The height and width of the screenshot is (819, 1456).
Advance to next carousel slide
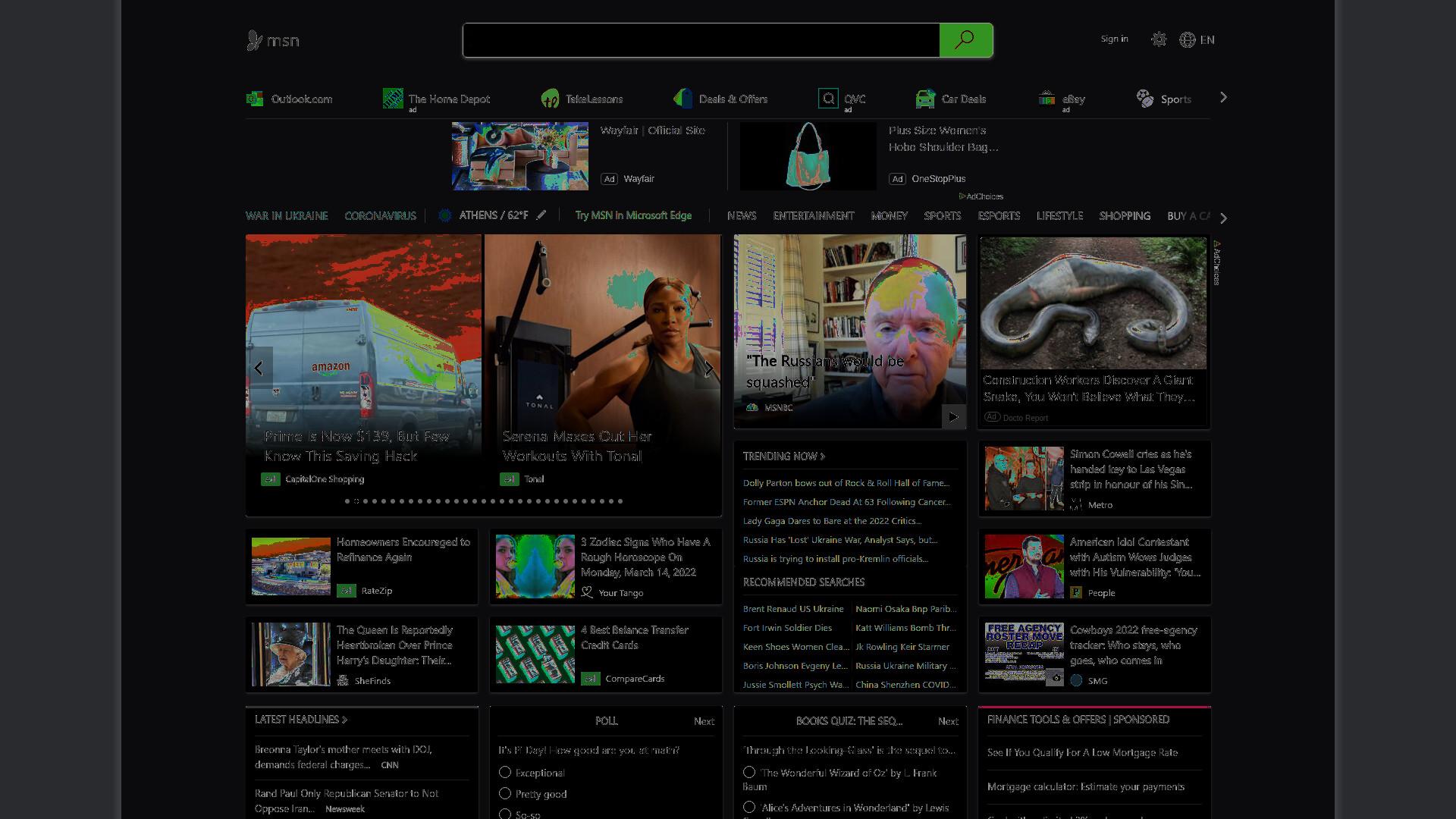(x=708, y=368)
